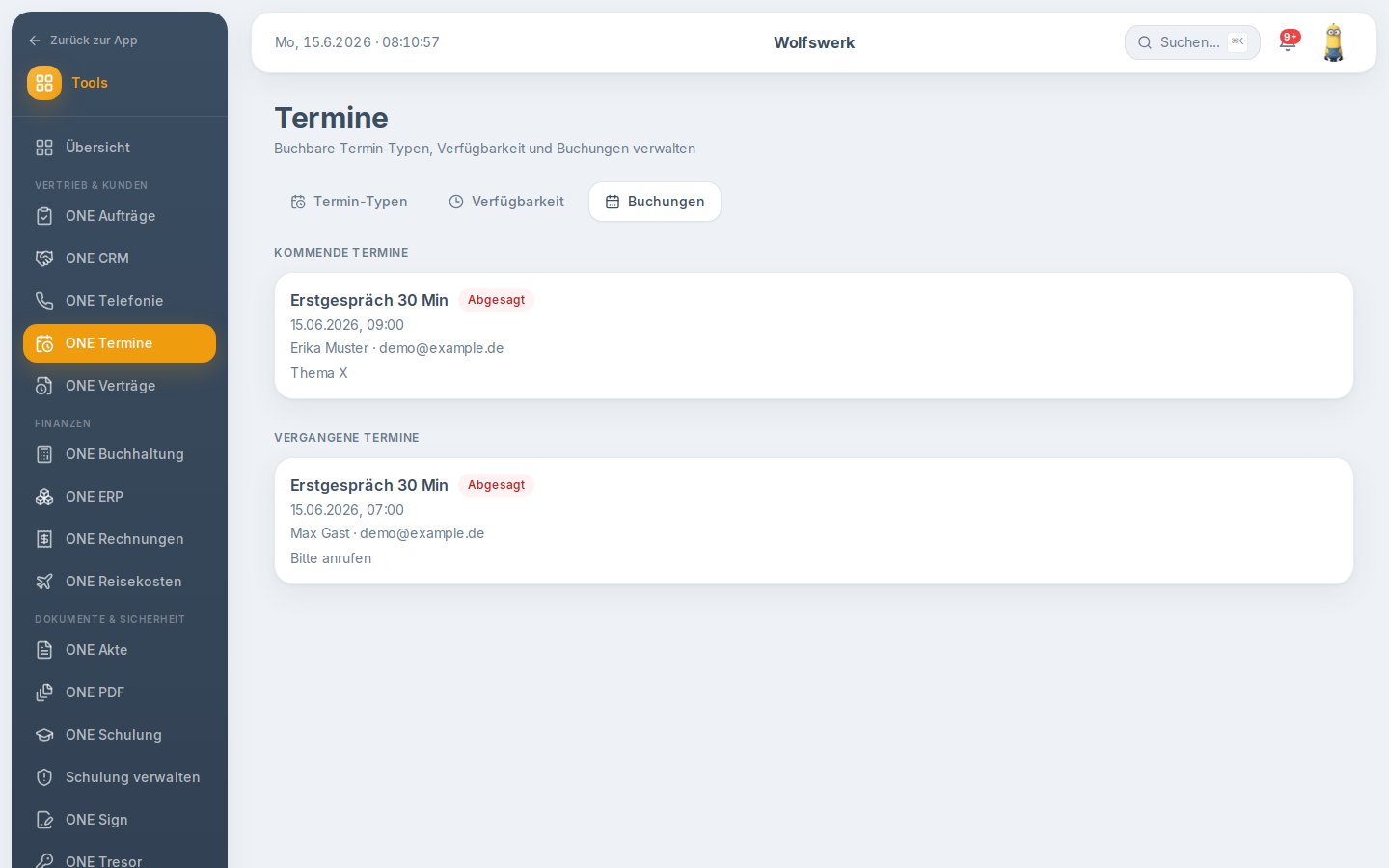Click the back arrow icon next to Zurück zur App

coord(35,41)
